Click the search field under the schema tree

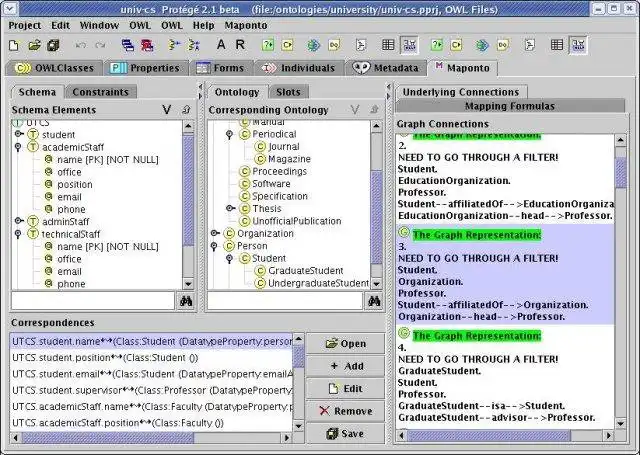pyautogui.click(x=93, y=301)
